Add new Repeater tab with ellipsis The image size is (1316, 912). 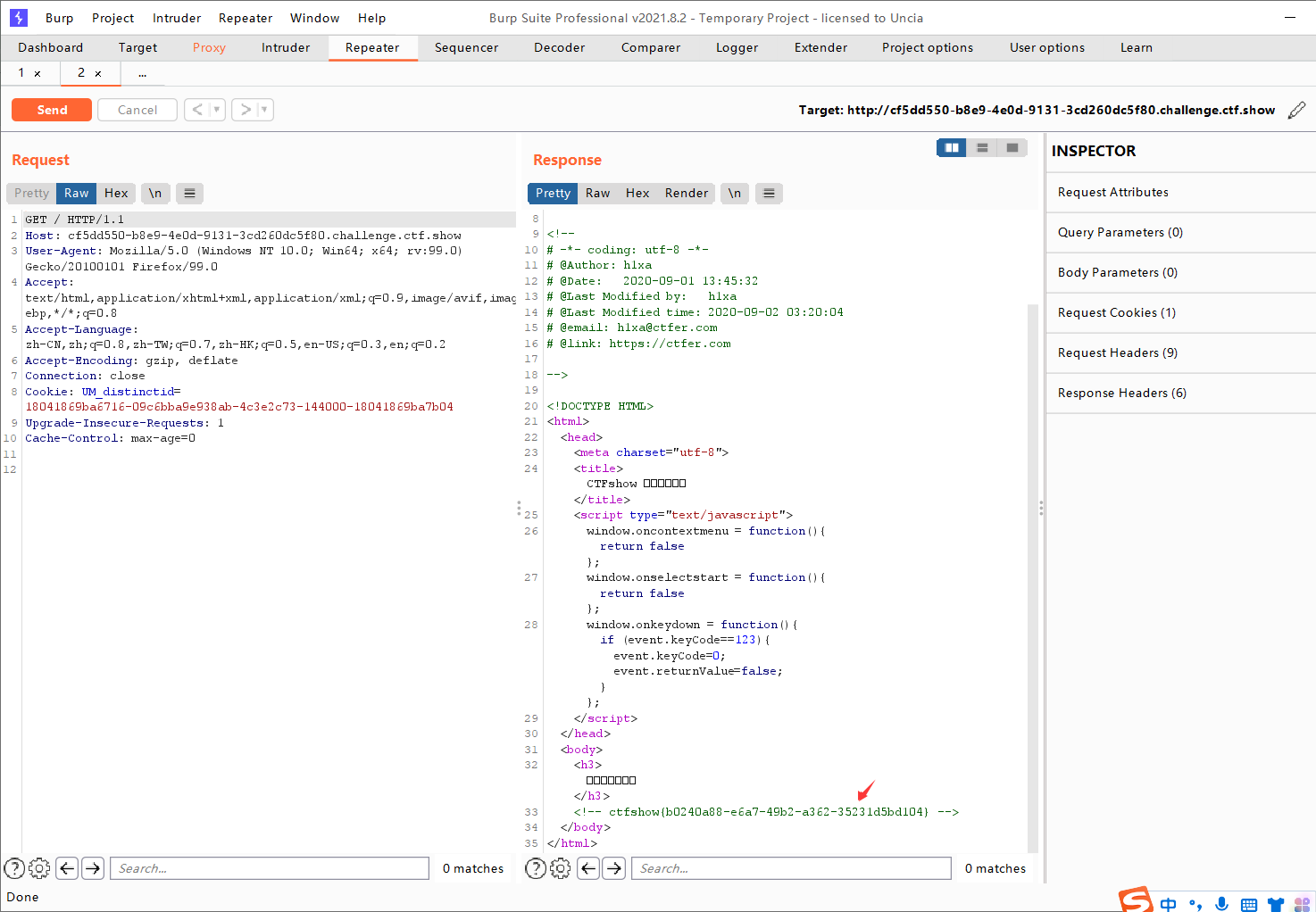(143, 73)
